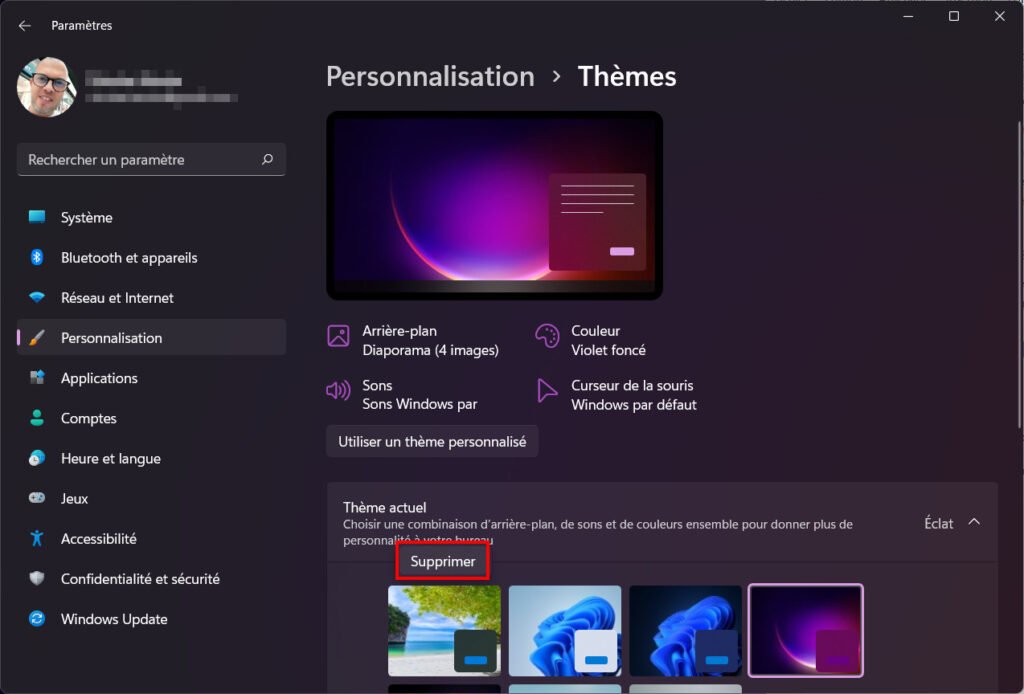Open Couleur Violet foncé setting

point(591,340)
